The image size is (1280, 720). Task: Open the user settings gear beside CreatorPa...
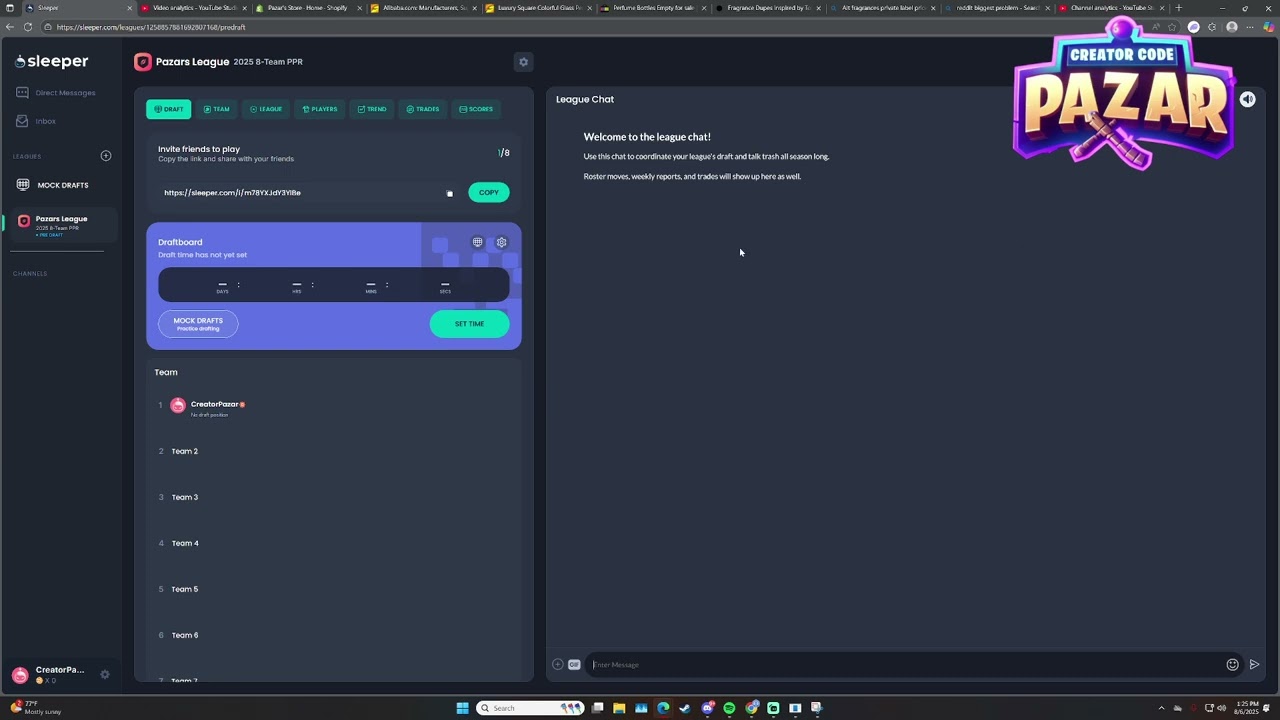coord(105,674)
